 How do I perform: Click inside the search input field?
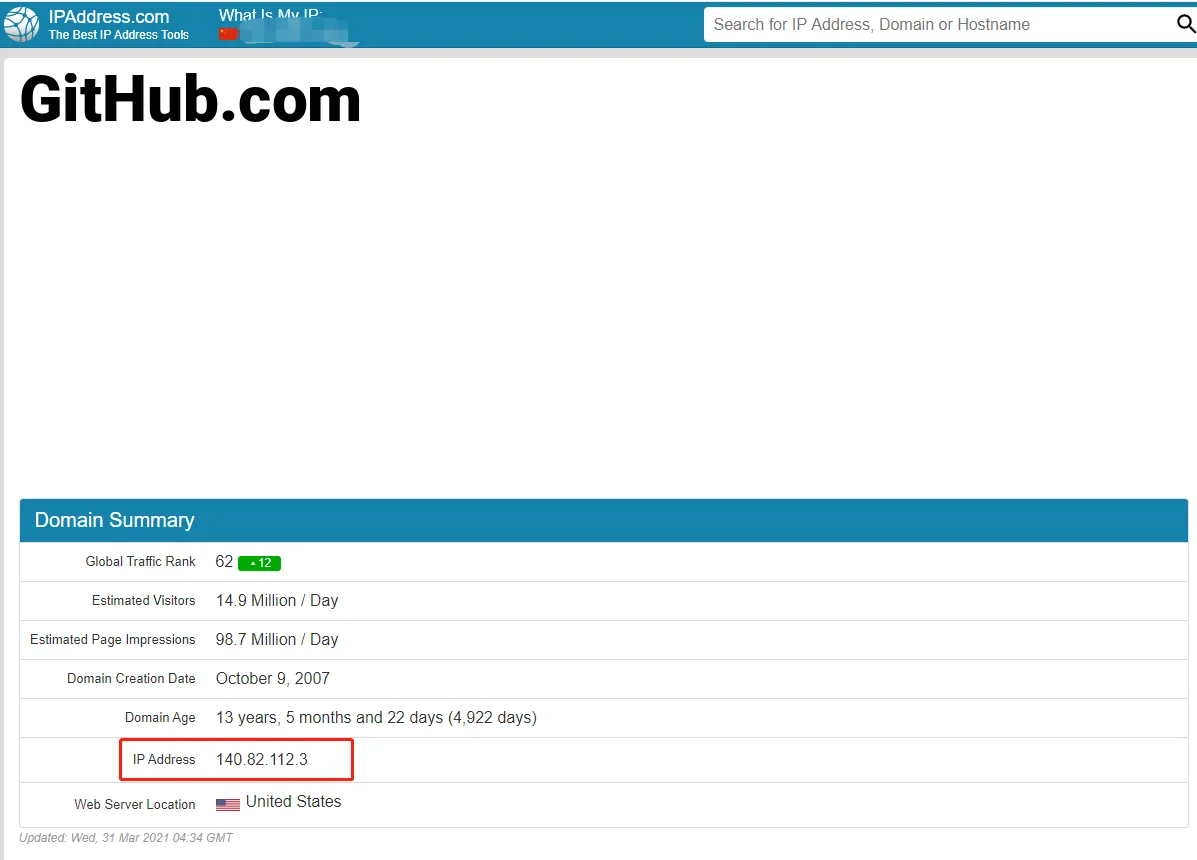(900, 23)
